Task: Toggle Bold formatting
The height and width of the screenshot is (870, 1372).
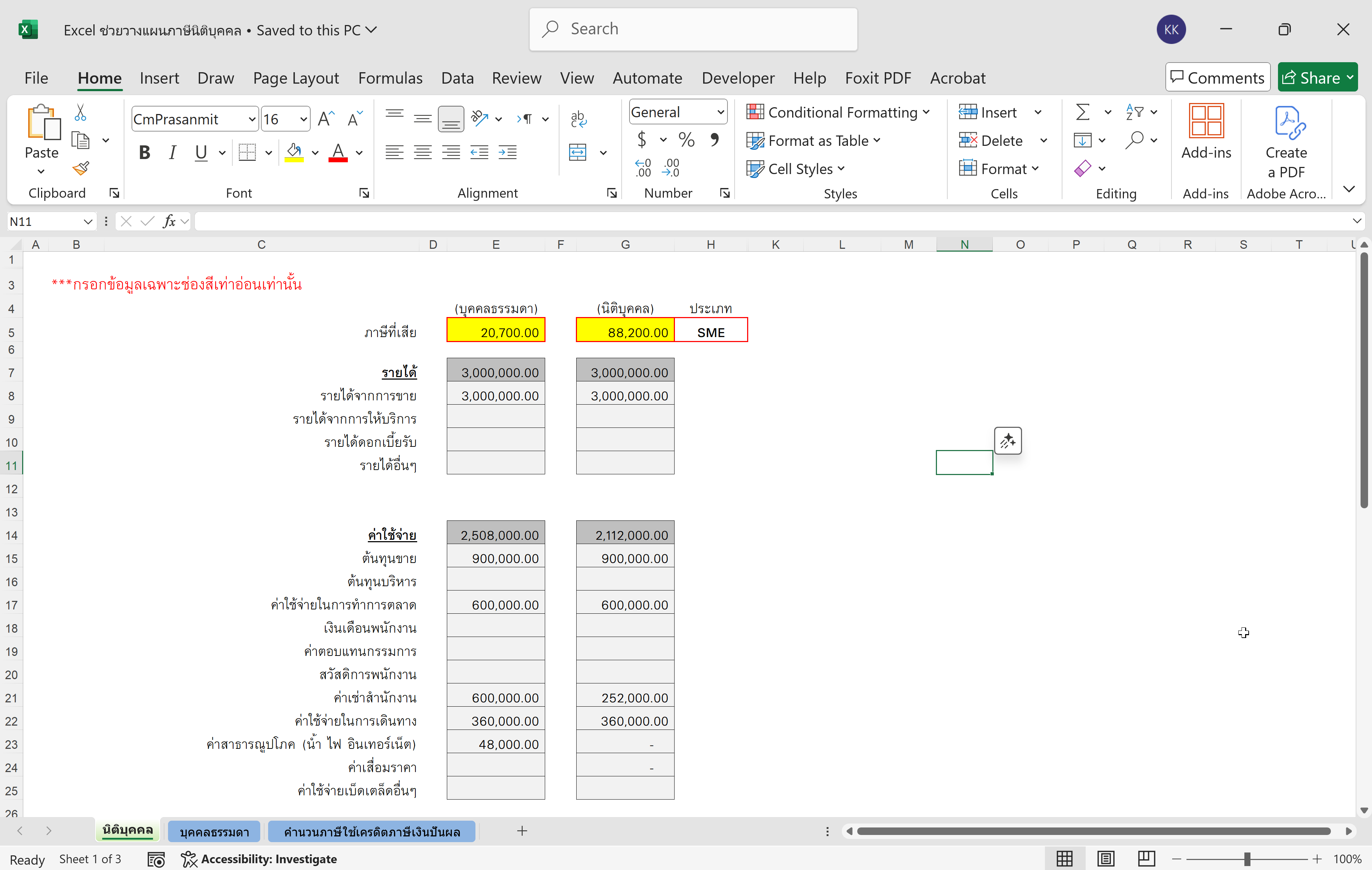Action: pos(145,152)
